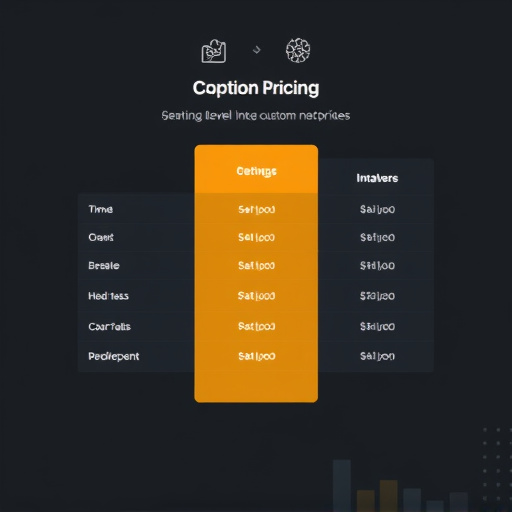This screenshot has width=512, height=512.
Task: Select the Intalvers column header
Action: [x=377, y=178]
